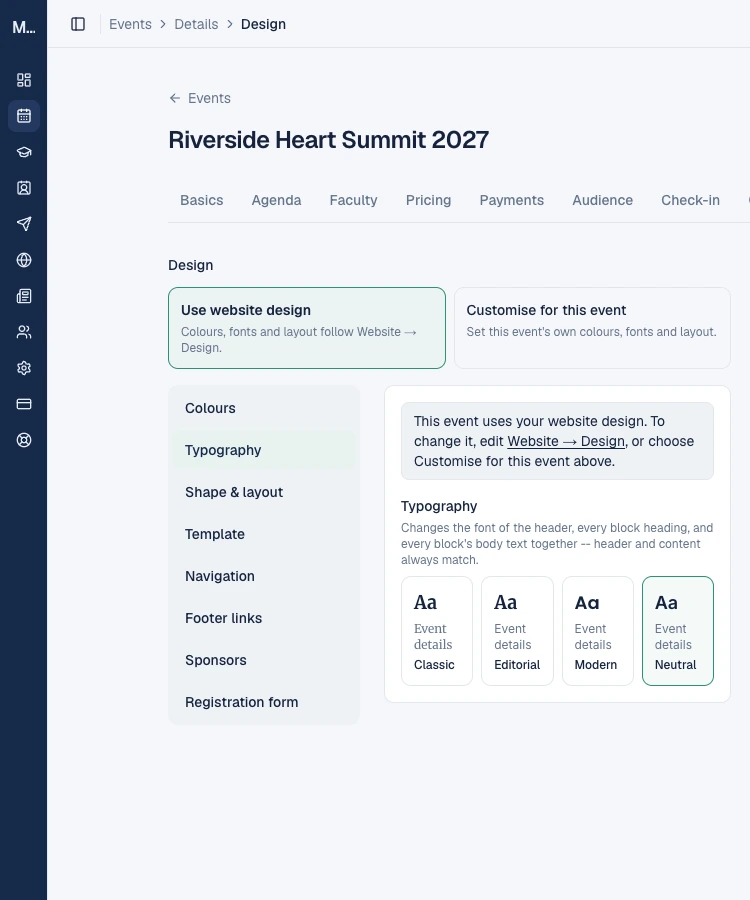750x900 pixels.
Task: Switch to the Basics tab
Action: (x=201, y=200)
